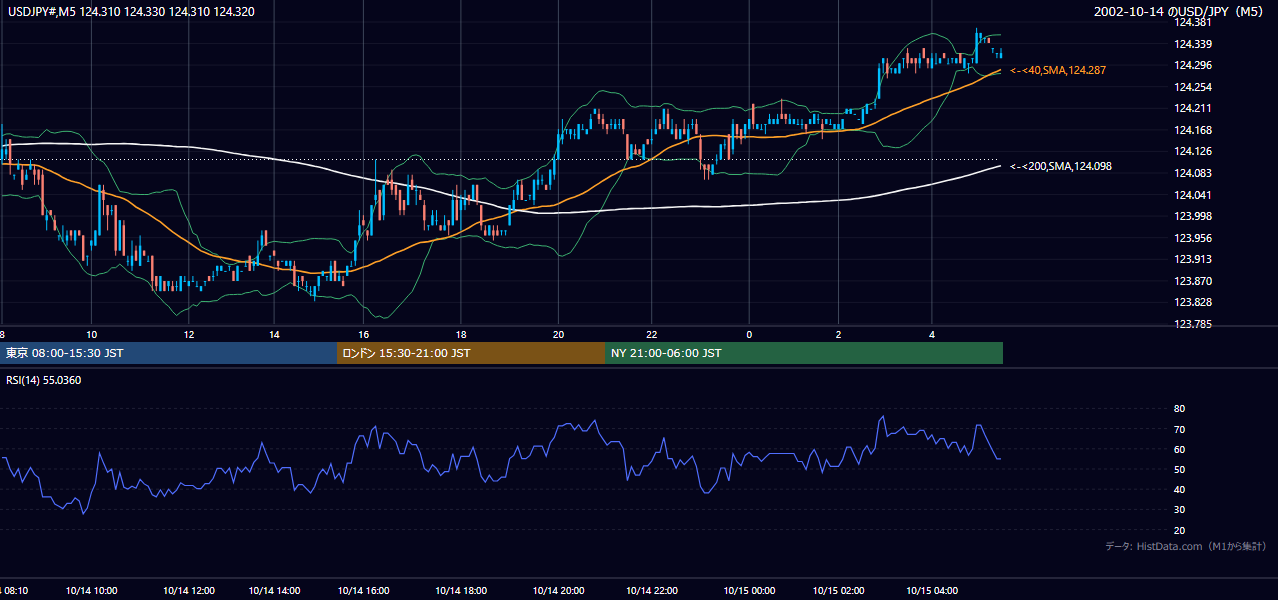Click the 10/14 20:00 date label

click(x=559, y=591)
